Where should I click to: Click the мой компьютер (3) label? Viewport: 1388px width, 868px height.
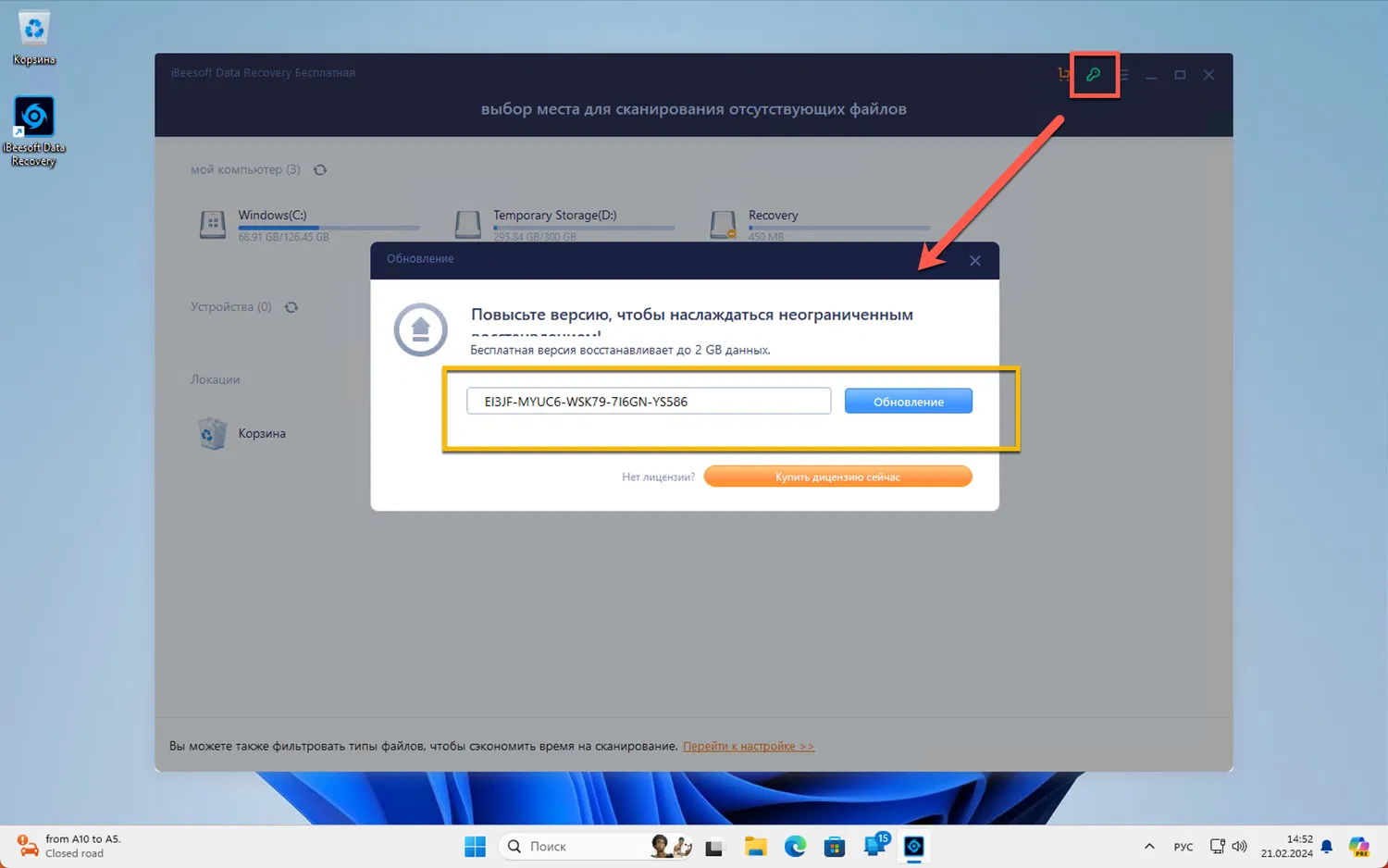245,169
